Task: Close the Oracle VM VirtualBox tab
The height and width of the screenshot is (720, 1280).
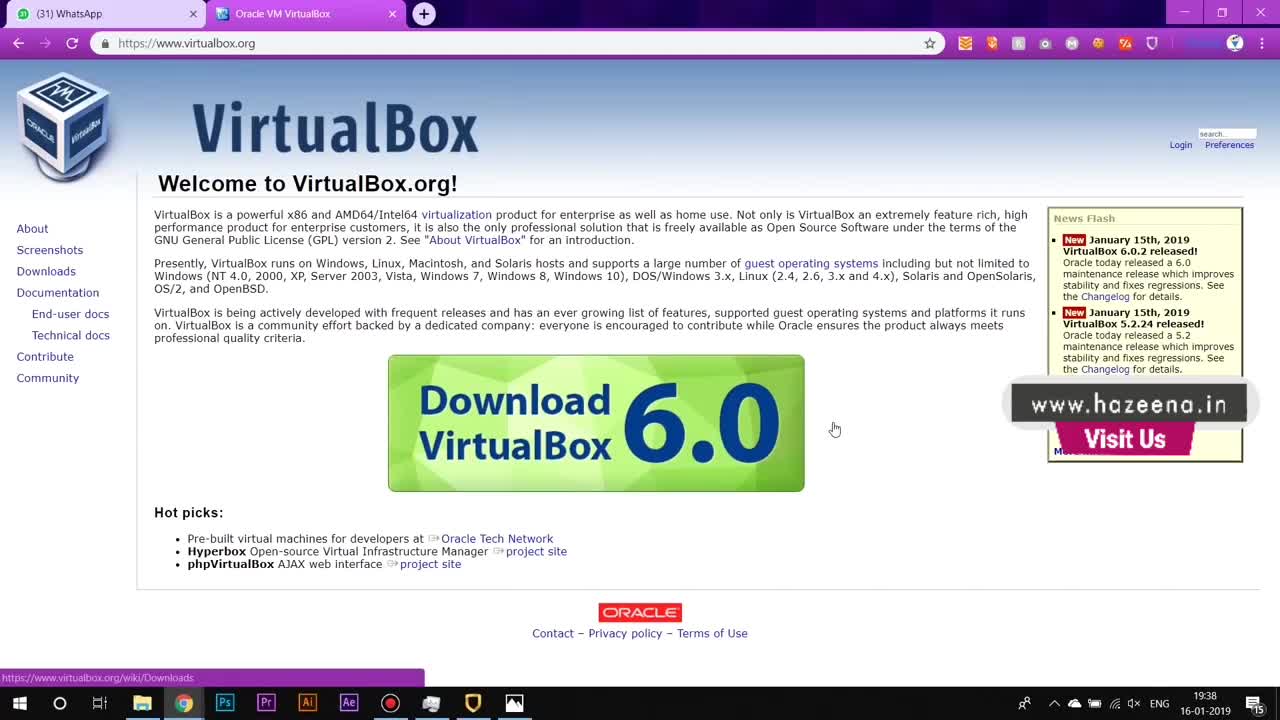Action: pos(392,14)
